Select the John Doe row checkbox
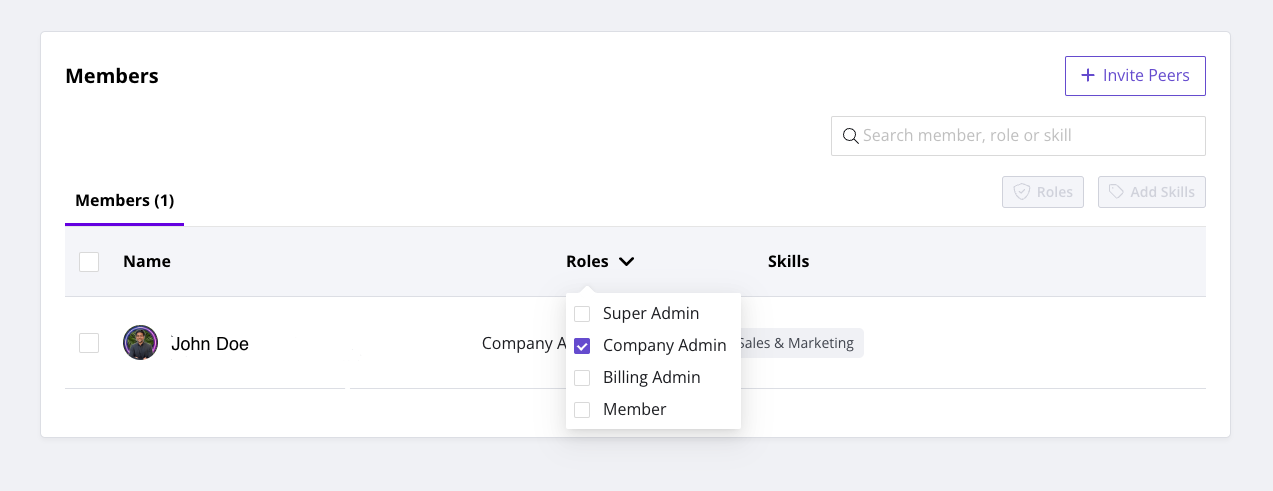The height and width of the screenshot is (491, 1273). point(89,343)
